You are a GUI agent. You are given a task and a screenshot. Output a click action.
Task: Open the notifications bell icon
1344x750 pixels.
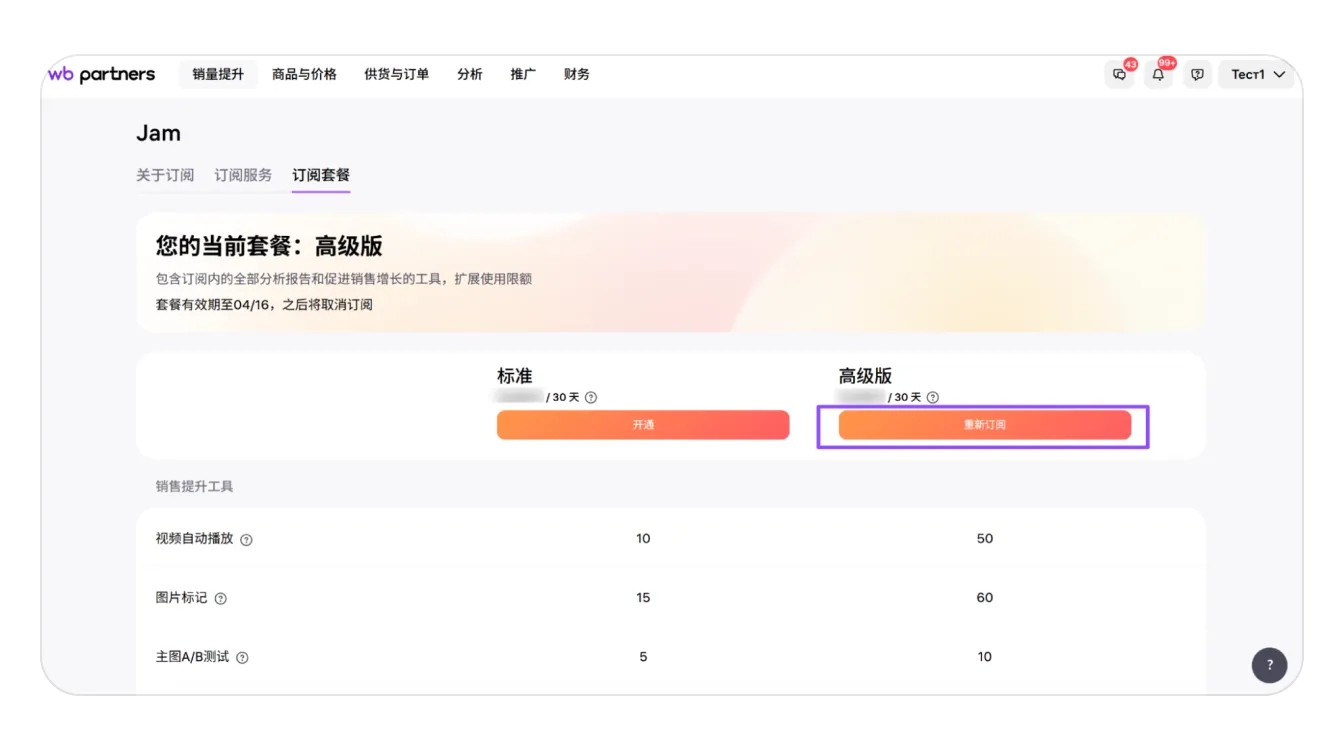(1158, 74)
